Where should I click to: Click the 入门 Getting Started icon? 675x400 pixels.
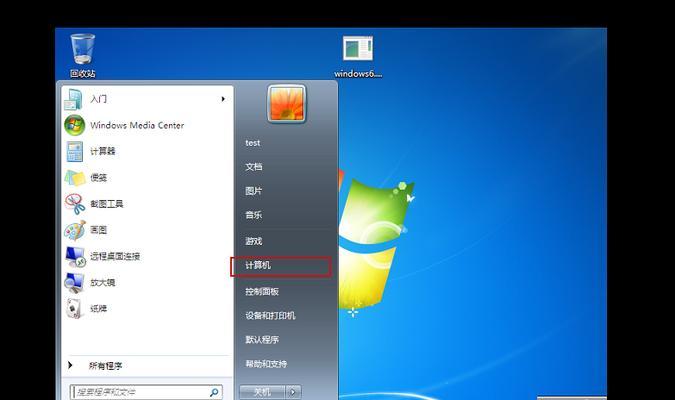(x=74, y=99)
